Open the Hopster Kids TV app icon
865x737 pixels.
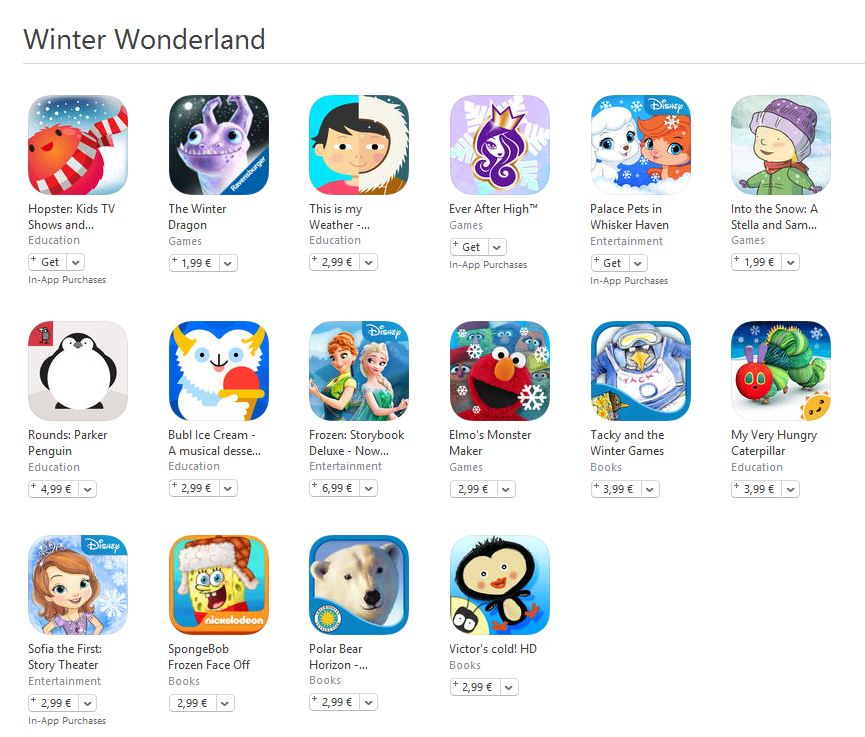pos(78,145)
